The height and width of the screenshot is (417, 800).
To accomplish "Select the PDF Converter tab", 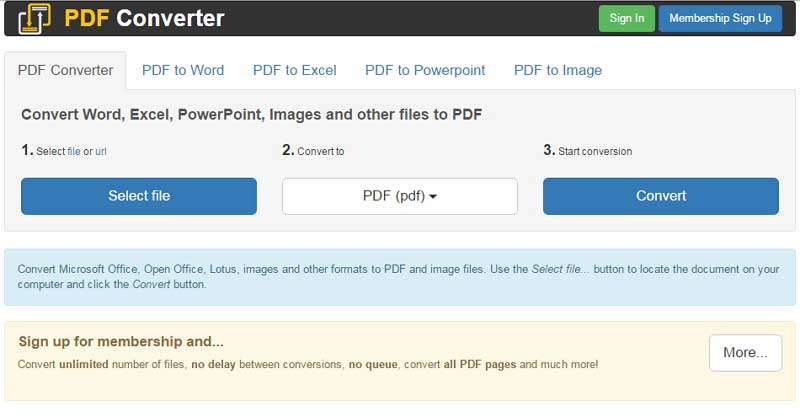I will (65, 70).
